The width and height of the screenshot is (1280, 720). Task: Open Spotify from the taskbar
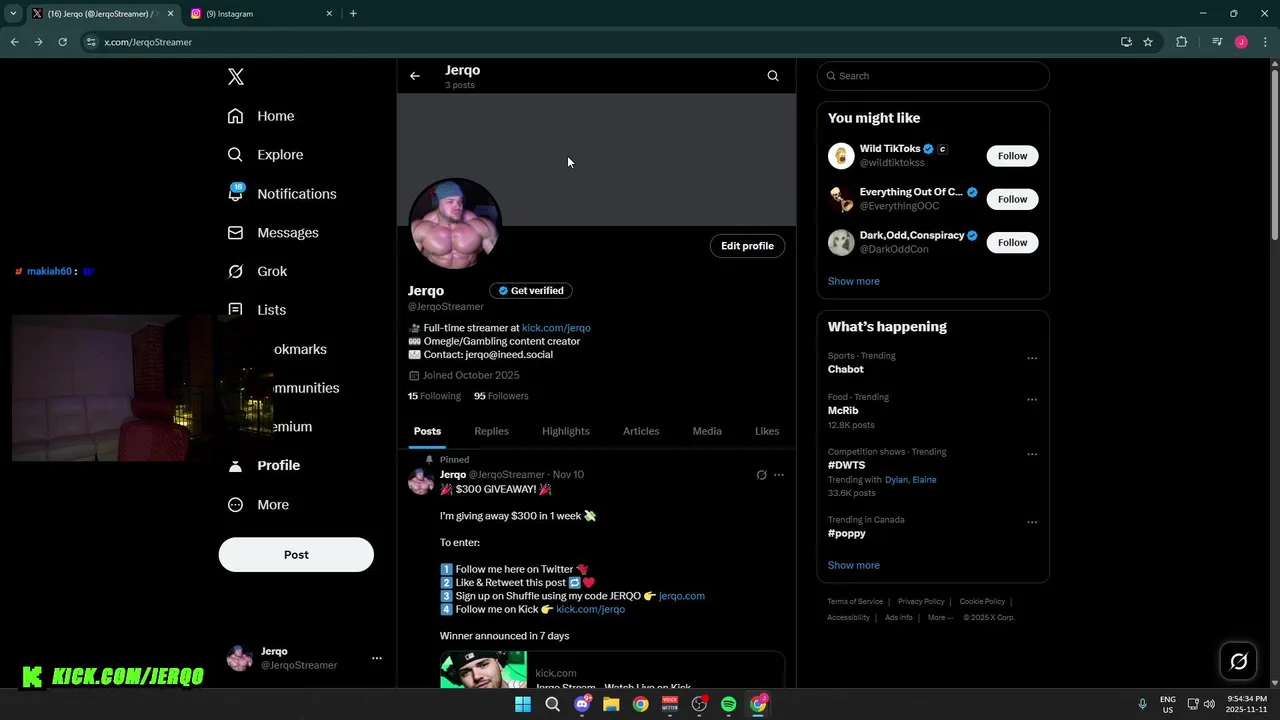(729, 705)
